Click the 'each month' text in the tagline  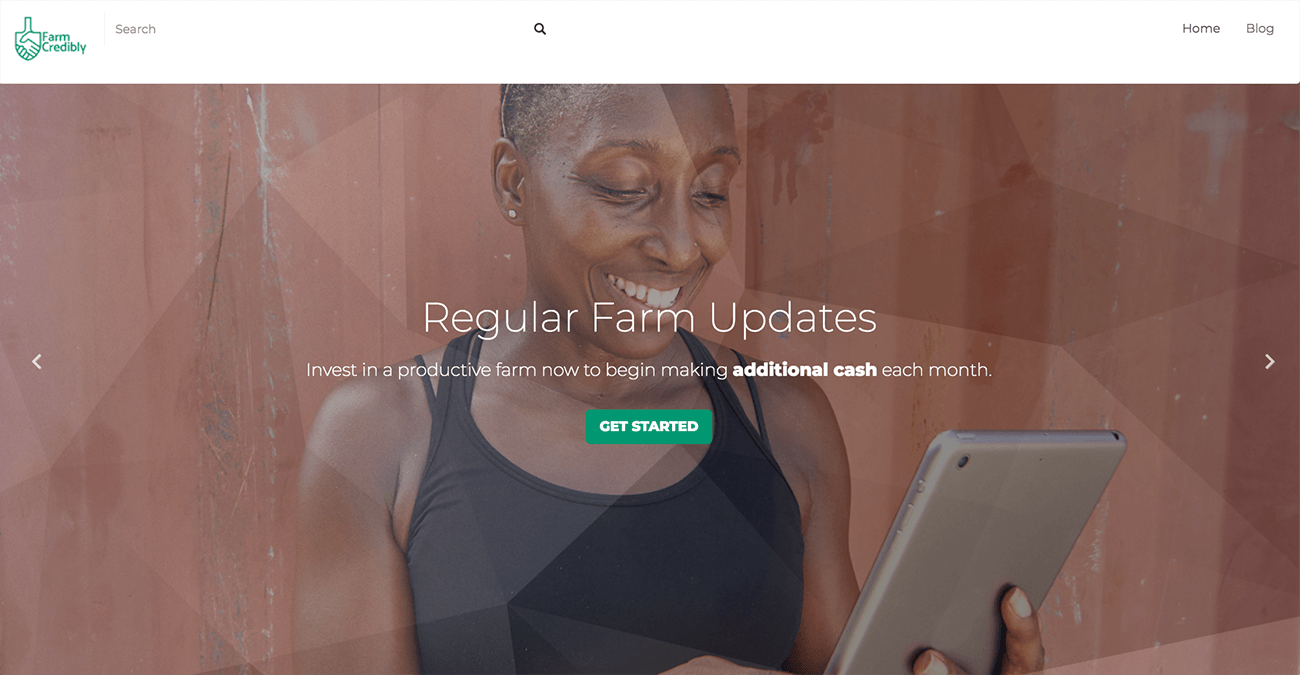coord(937,370)
